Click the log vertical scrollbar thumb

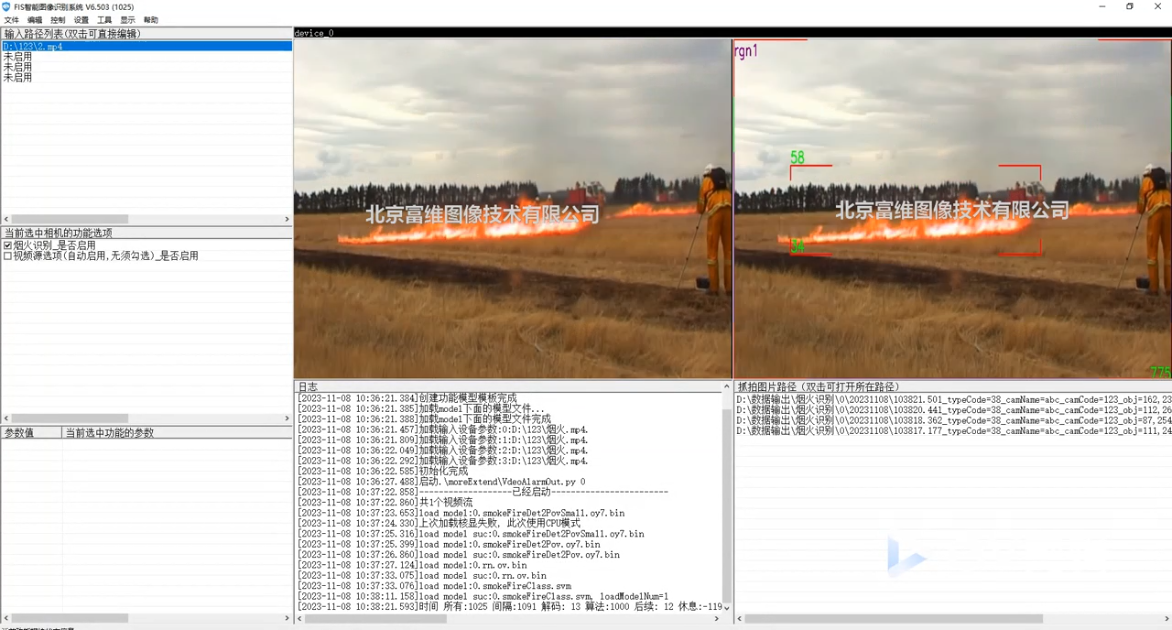coord(727,504)
